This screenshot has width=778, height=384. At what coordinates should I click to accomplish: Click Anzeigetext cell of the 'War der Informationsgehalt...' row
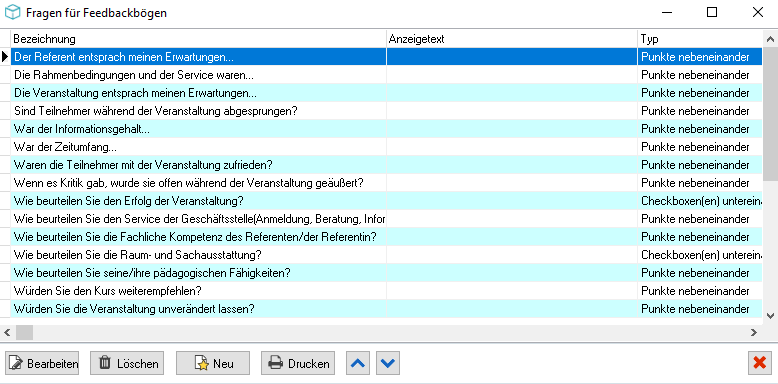click(x=512, y=129)
